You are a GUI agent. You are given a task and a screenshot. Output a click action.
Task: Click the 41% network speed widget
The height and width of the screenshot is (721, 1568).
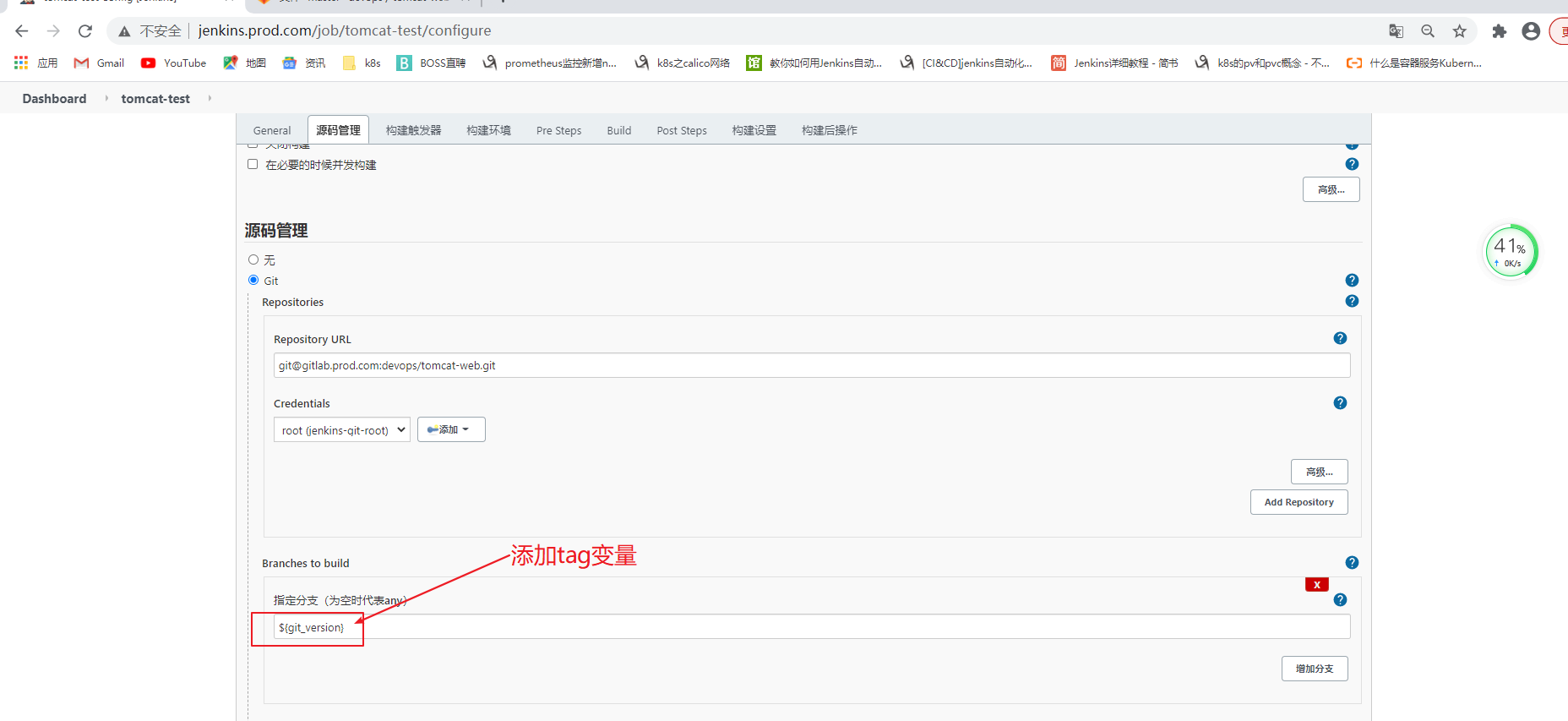tap(1511, 251)
